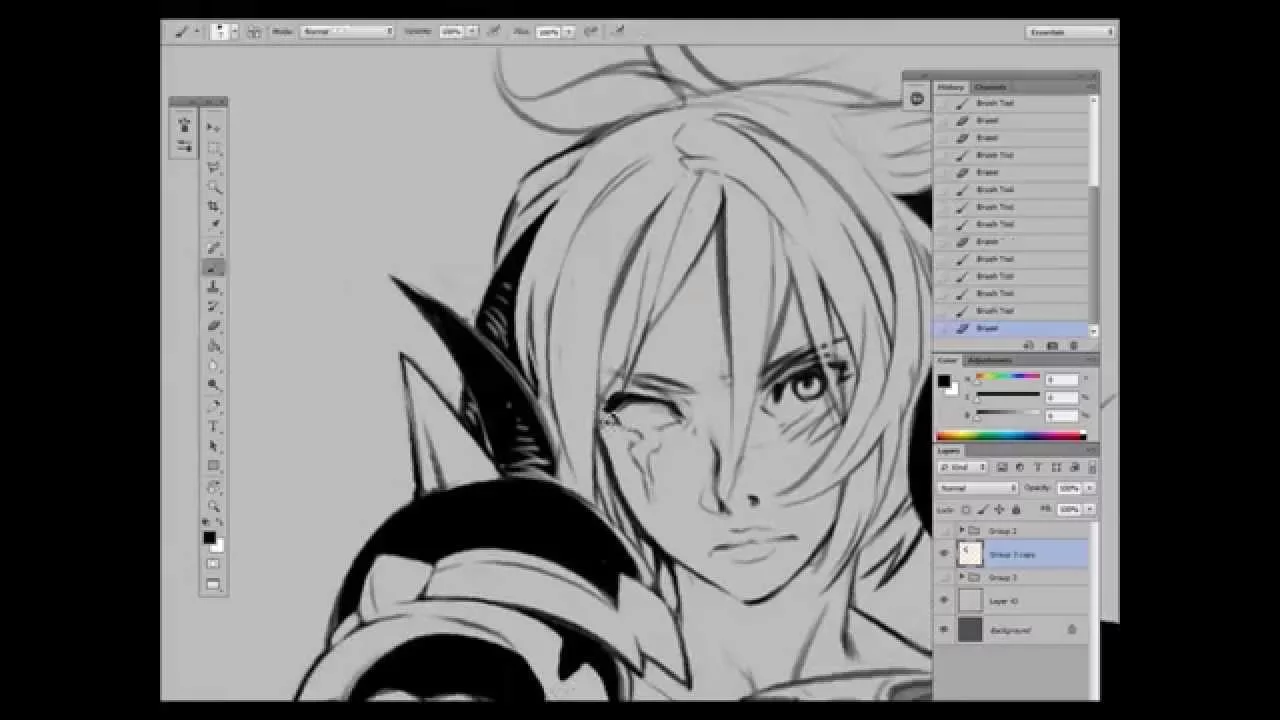This screenshot has height=720, width=1280.
Task: Select the Hand tool
Action: (213, 486)
